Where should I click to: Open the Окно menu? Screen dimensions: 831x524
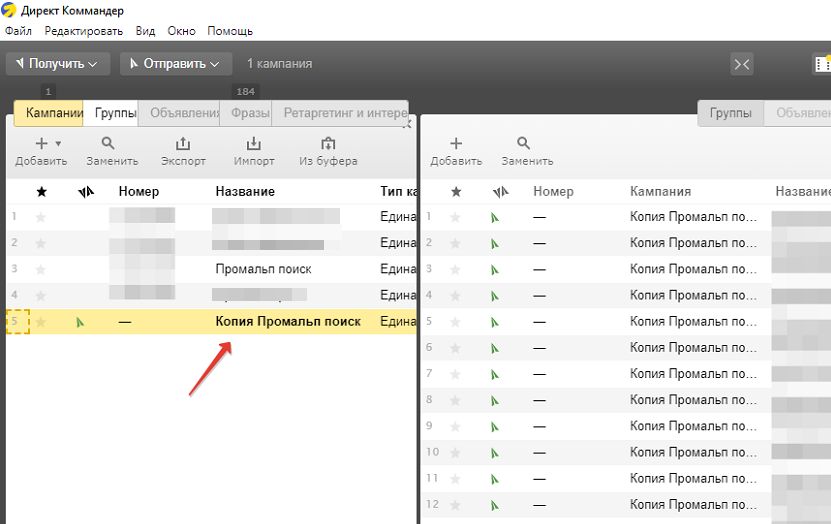pos(181,31)
